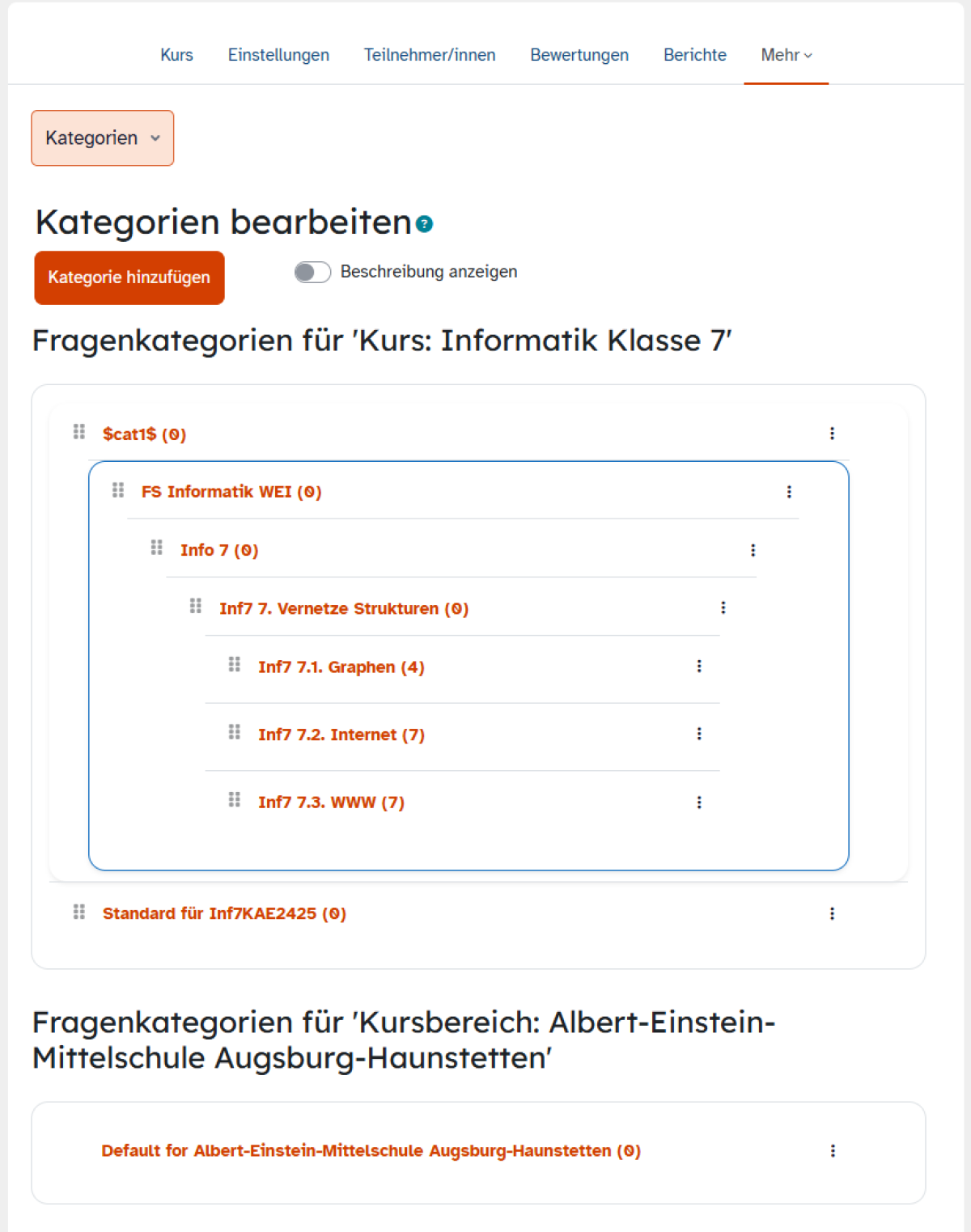Expand the Kategorien dropdown

pos(103,138)
